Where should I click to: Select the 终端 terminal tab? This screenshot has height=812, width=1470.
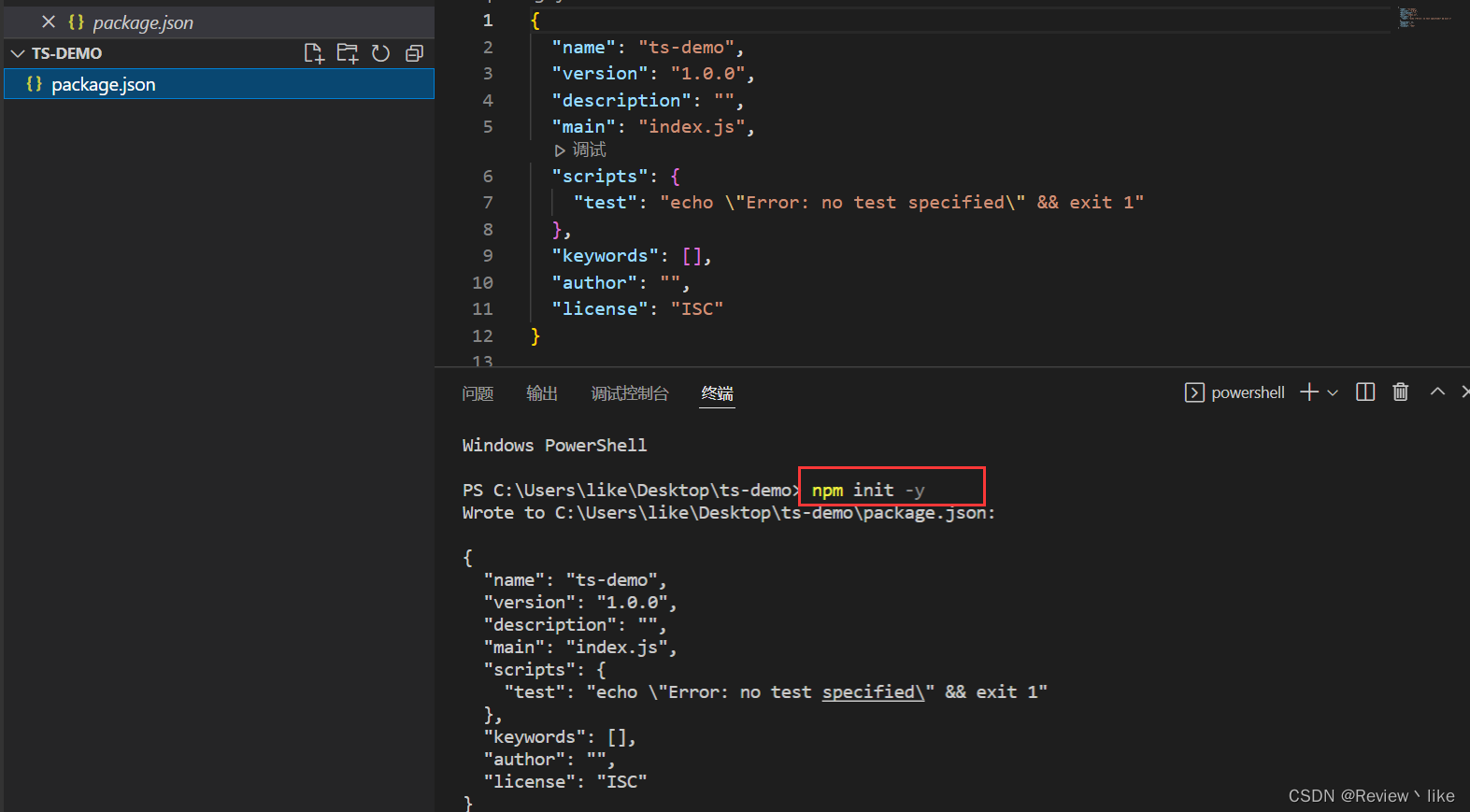(718, 393)
